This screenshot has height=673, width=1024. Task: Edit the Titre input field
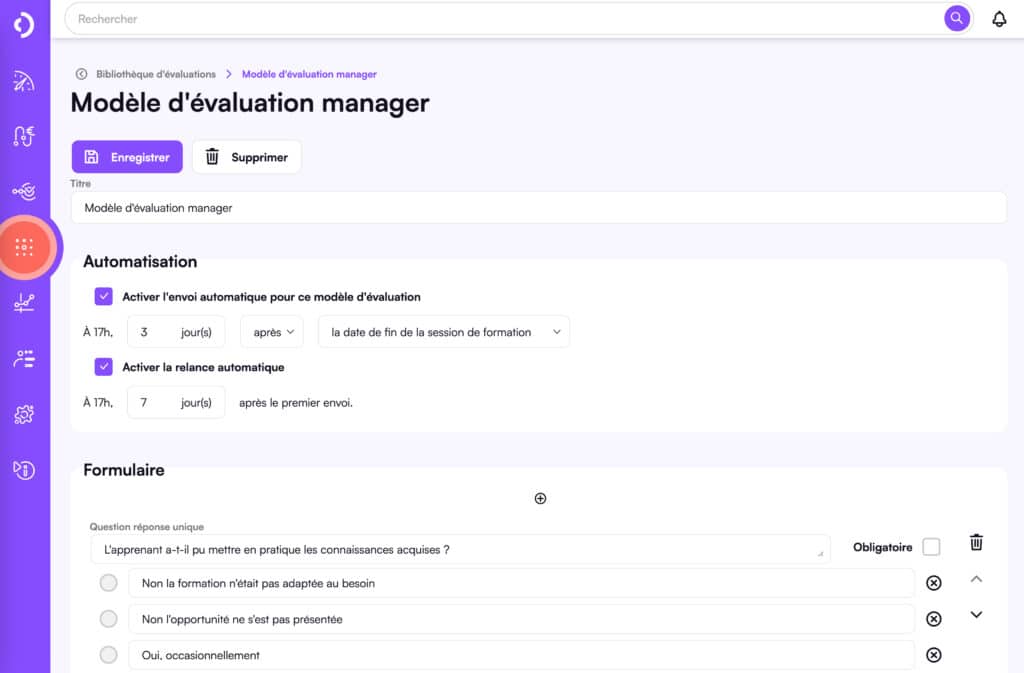(x=538, y=208)
